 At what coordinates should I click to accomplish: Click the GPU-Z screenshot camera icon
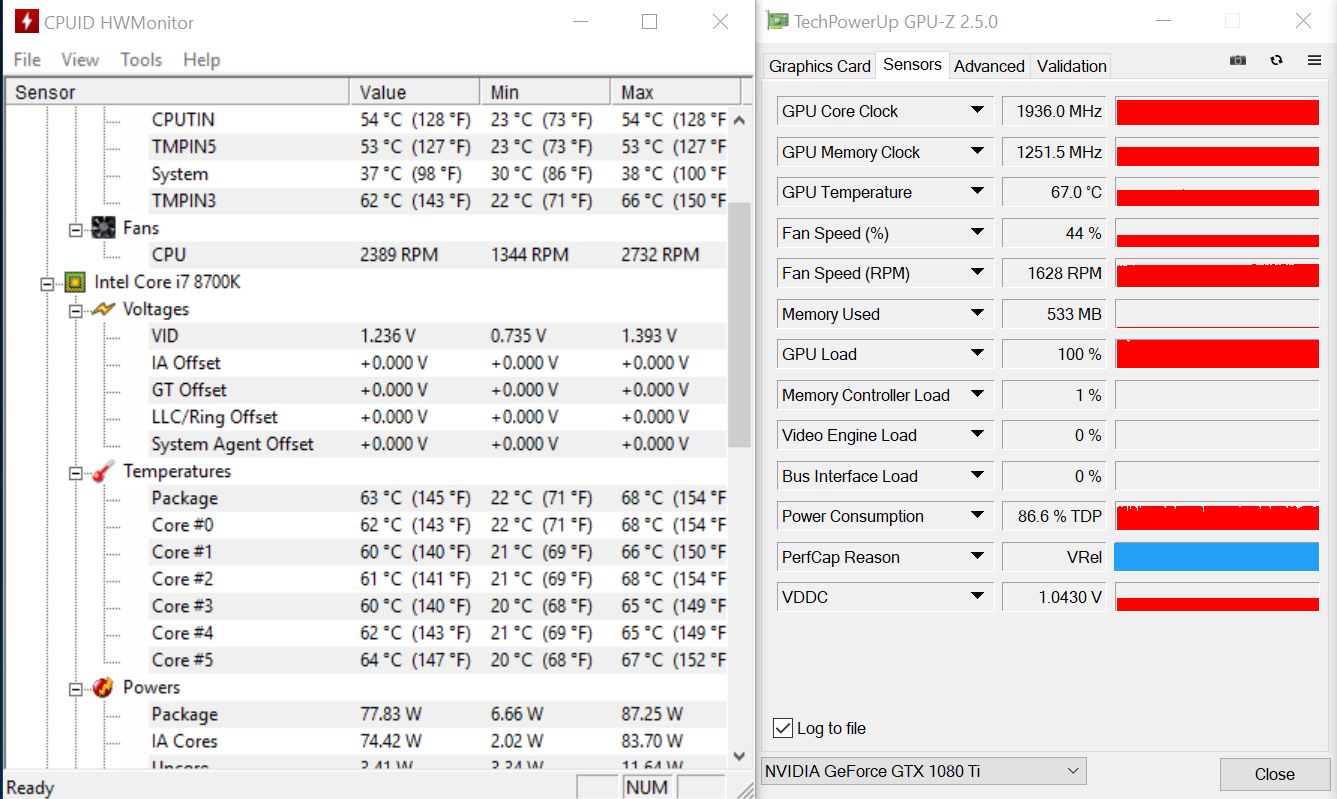pyautogui.click(x=1238, y=60)
